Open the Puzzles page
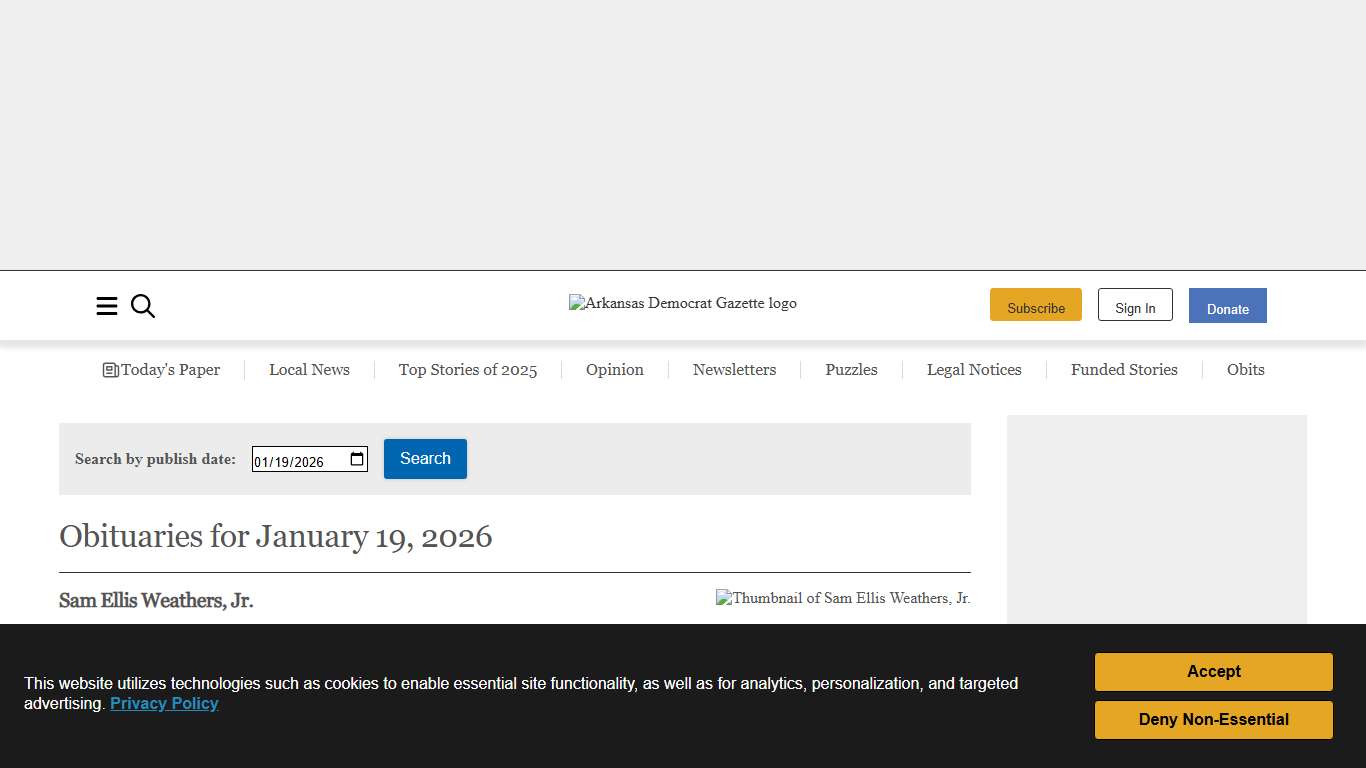 coord(851,370)
